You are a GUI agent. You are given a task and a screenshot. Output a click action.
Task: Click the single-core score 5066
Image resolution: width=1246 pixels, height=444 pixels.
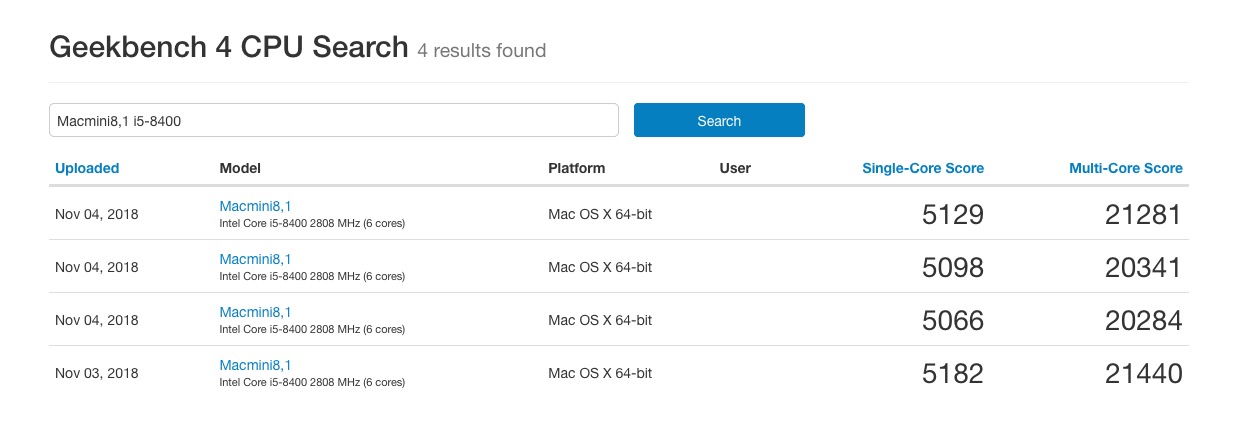pyautogui.click(x=952, y=320)
